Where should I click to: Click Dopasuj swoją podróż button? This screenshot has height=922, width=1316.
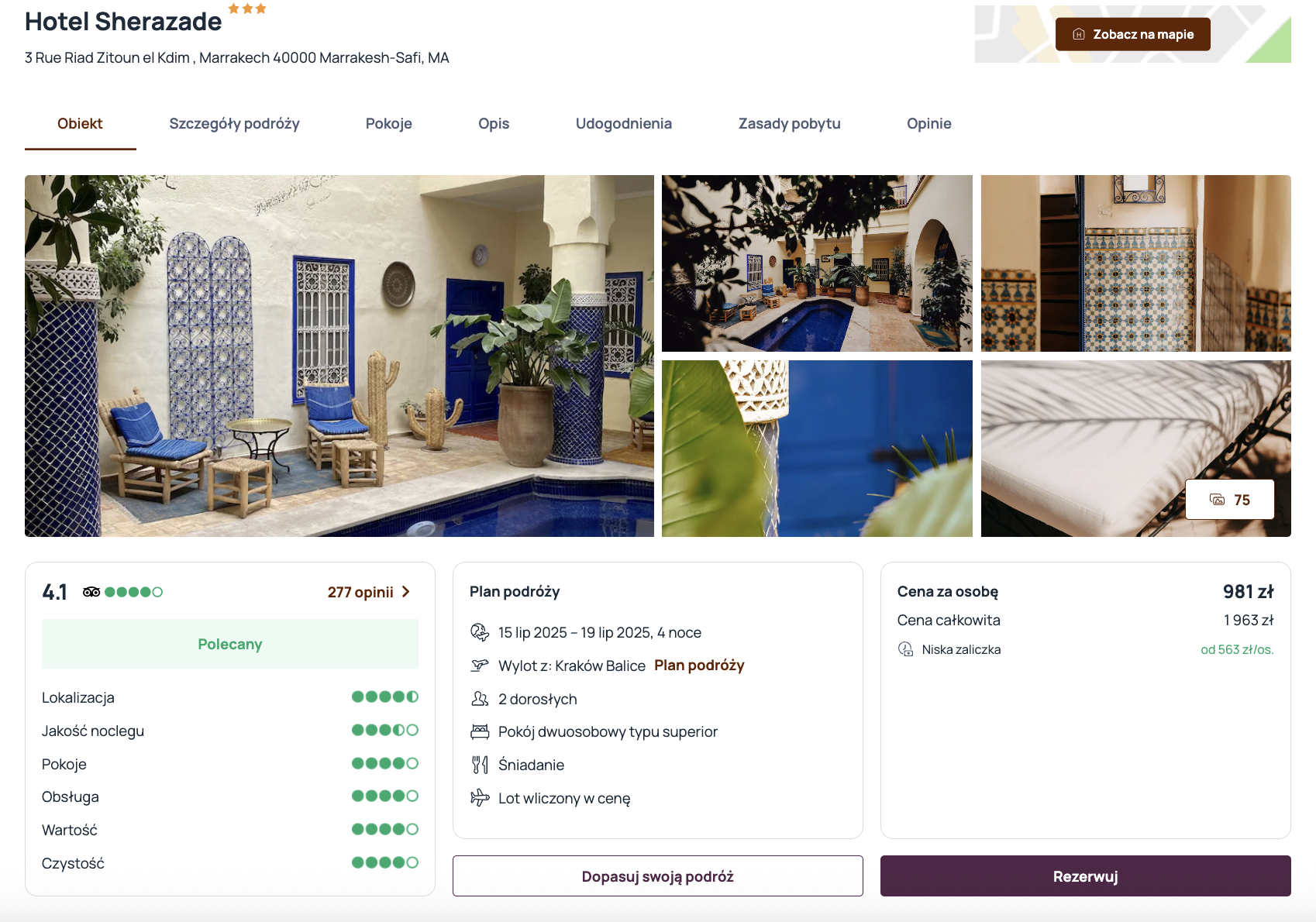coord(658,876)
